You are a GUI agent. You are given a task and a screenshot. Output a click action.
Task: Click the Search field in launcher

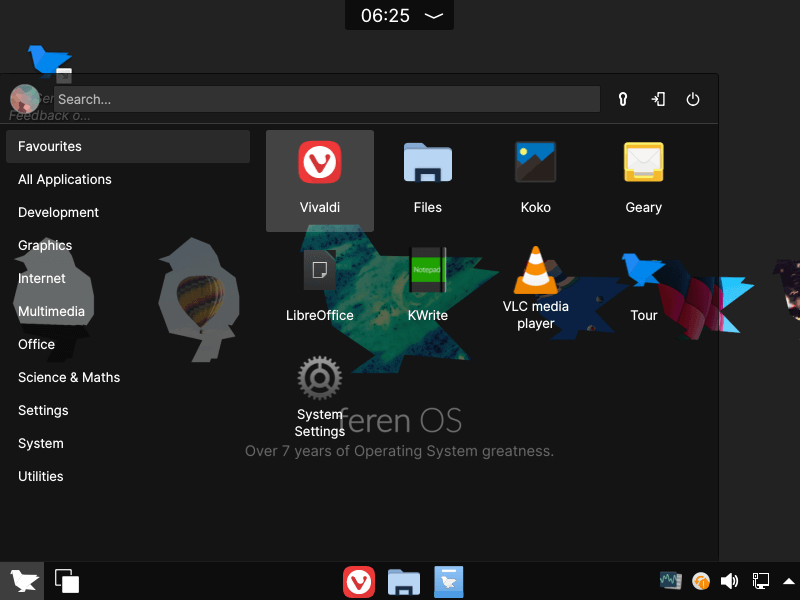point(327,99)
